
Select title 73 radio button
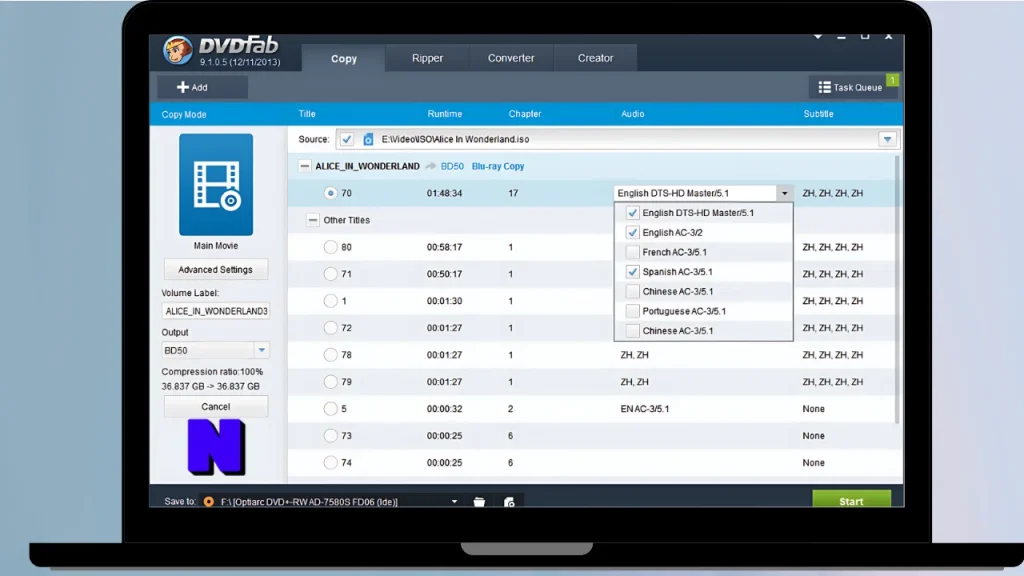[x=330, y=436]
